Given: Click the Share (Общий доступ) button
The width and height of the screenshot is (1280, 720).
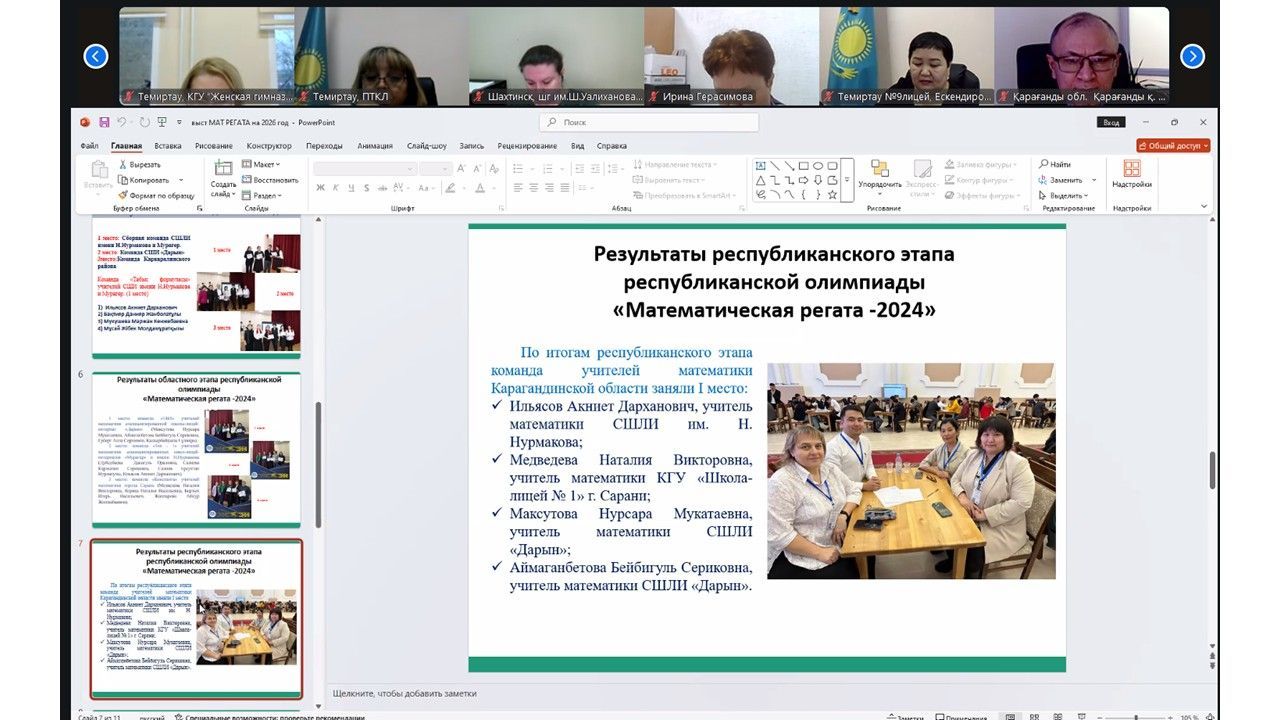Looking at the screenshot, I should (1180, 146).
